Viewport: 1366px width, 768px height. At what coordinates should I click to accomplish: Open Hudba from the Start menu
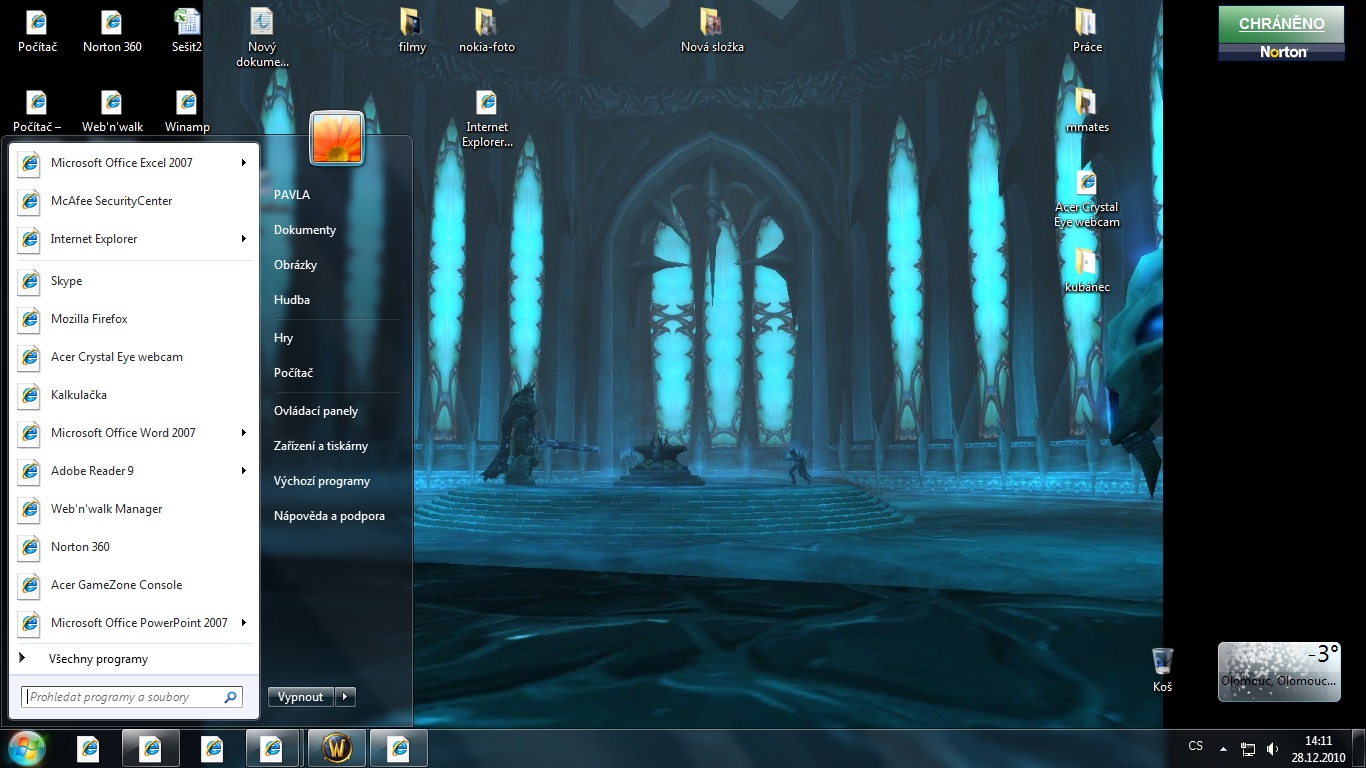[x=292, y=300]
